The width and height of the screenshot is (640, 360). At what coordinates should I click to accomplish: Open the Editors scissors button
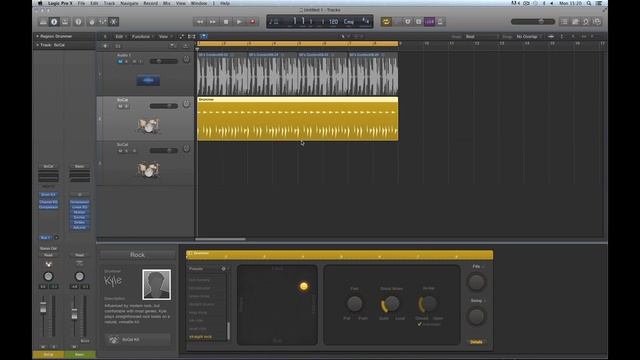click(113, 22)
